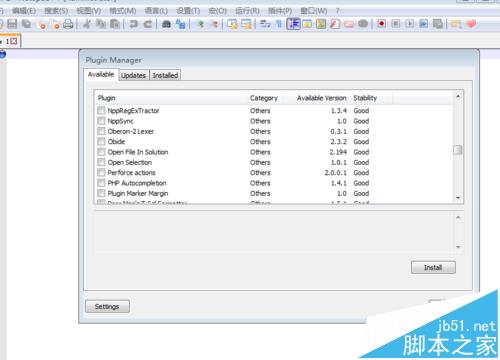This screenshot has height=360, width=500.
Task: Toggle Show All Characters pilcrow icon
Action: pyautogui.click(x=279, y=24)
